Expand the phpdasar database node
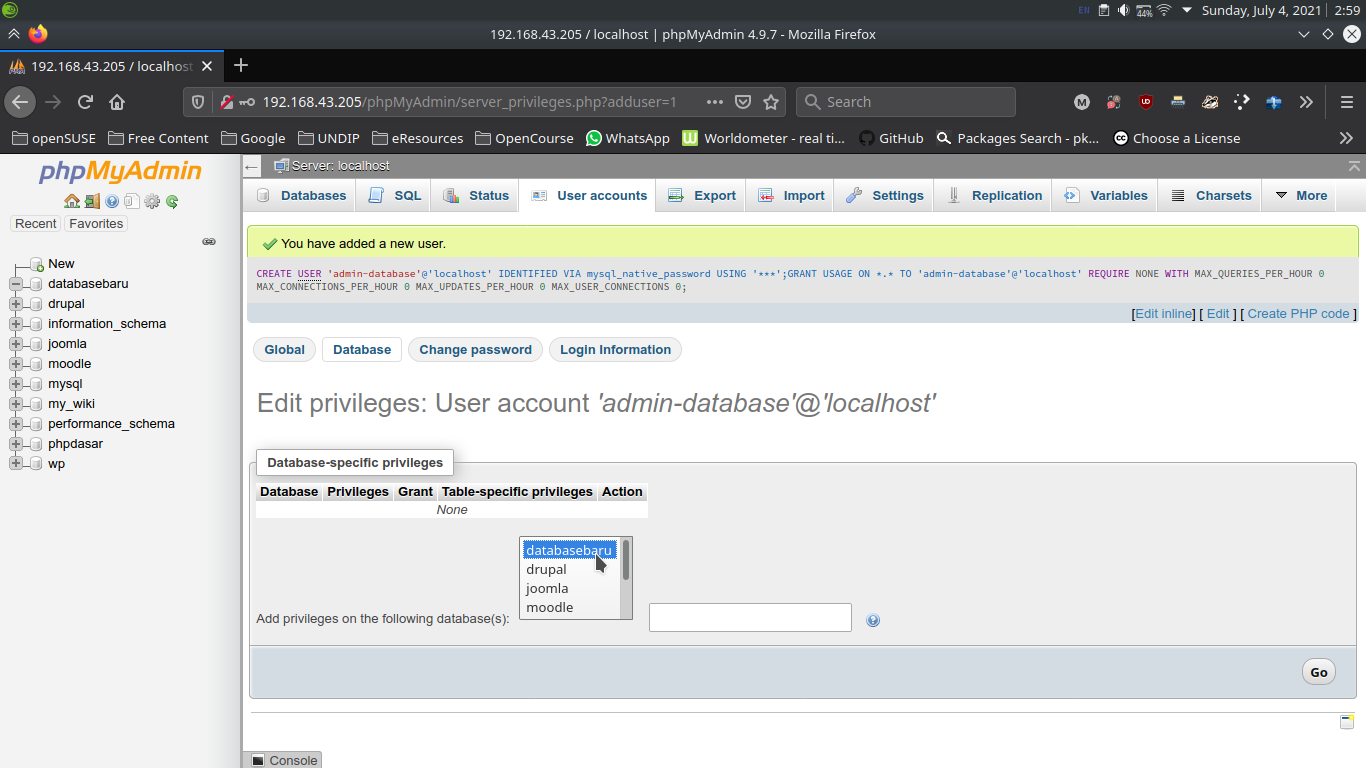This screenshot has height=768, width=1366. tap(16, 444)
